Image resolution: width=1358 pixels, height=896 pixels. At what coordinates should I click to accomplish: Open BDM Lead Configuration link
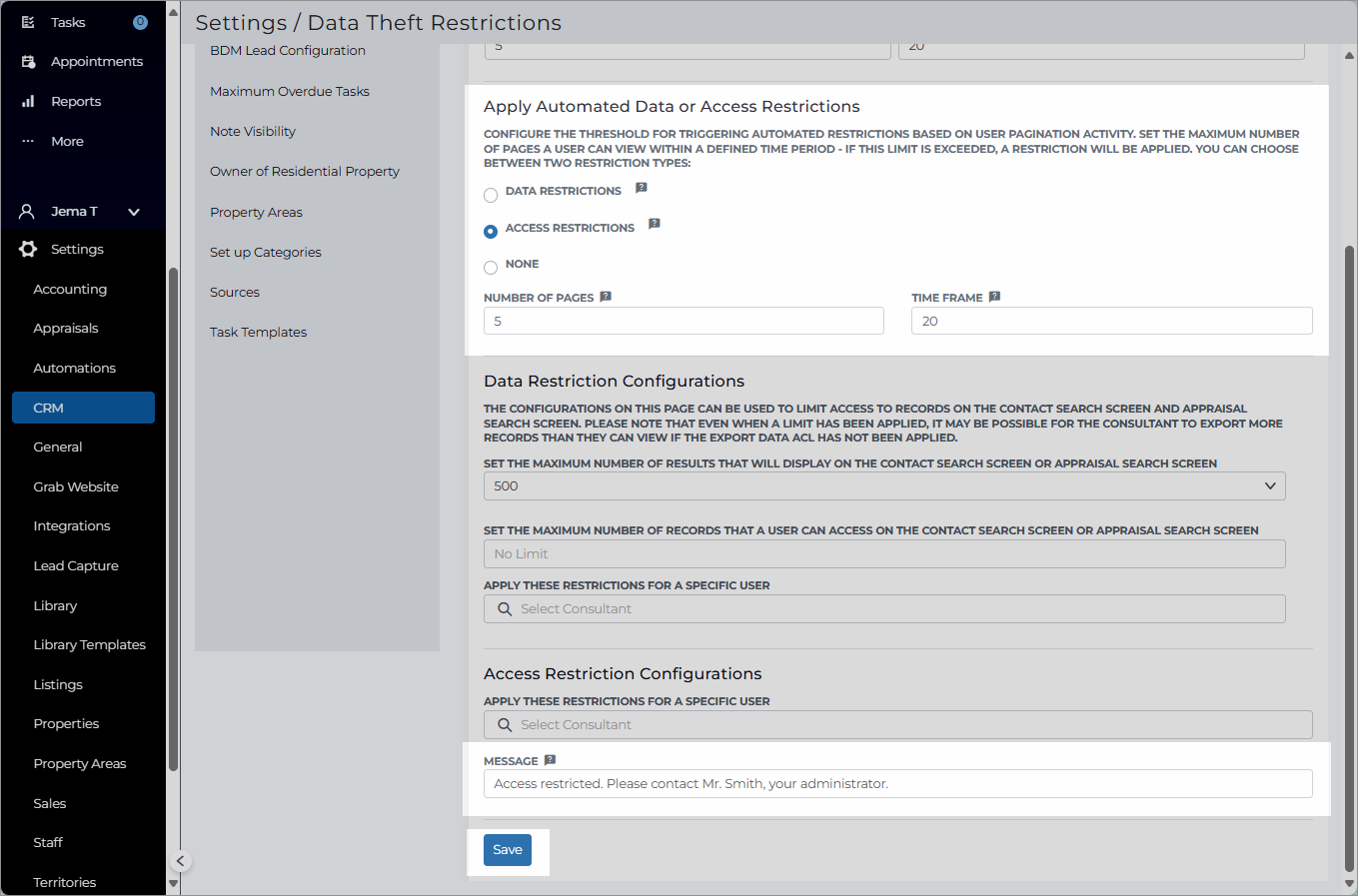[x=288, y=51]
